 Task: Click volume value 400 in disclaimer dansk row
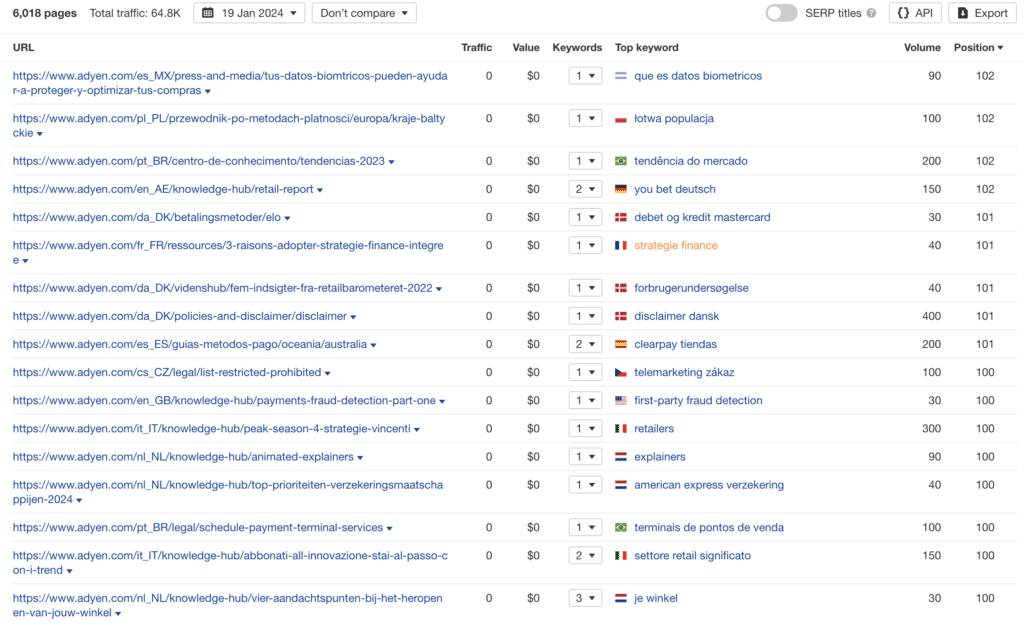click(x=931, y=316)
